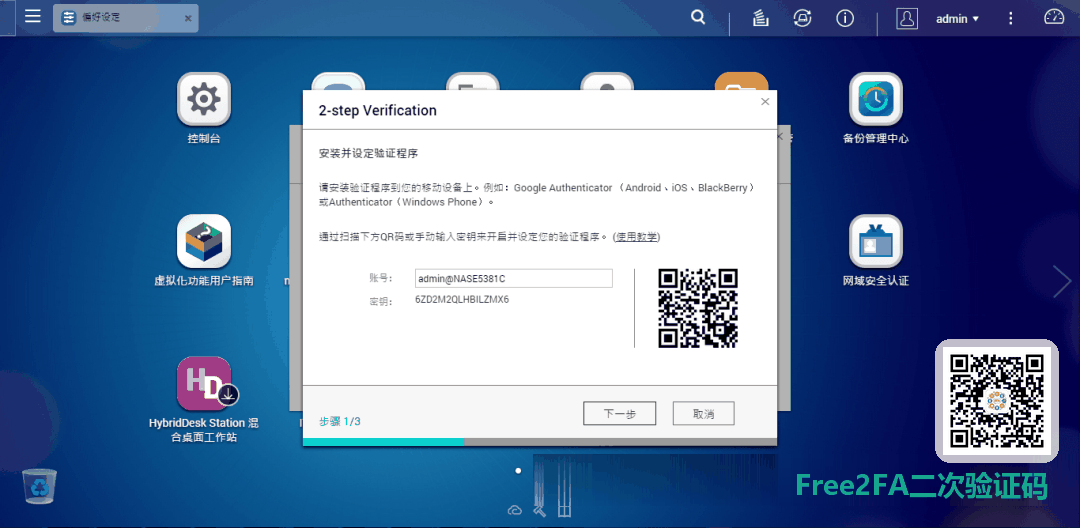Click the cloud icon at bottom

pyautogui.click(x=514, y=510)
